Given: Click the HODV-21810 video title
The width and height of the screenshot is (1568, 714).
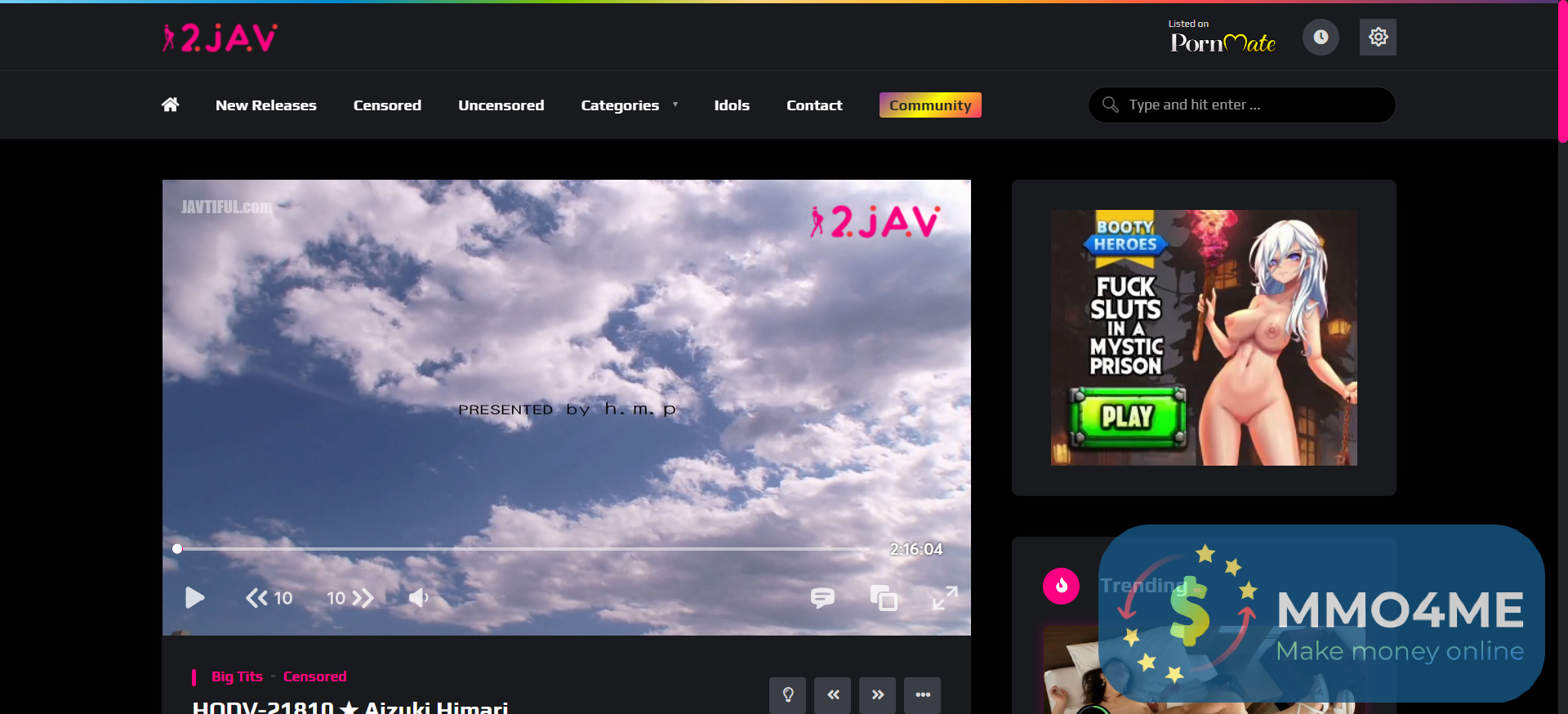Looking at the screenshot, I should click(x=350, y=707).
